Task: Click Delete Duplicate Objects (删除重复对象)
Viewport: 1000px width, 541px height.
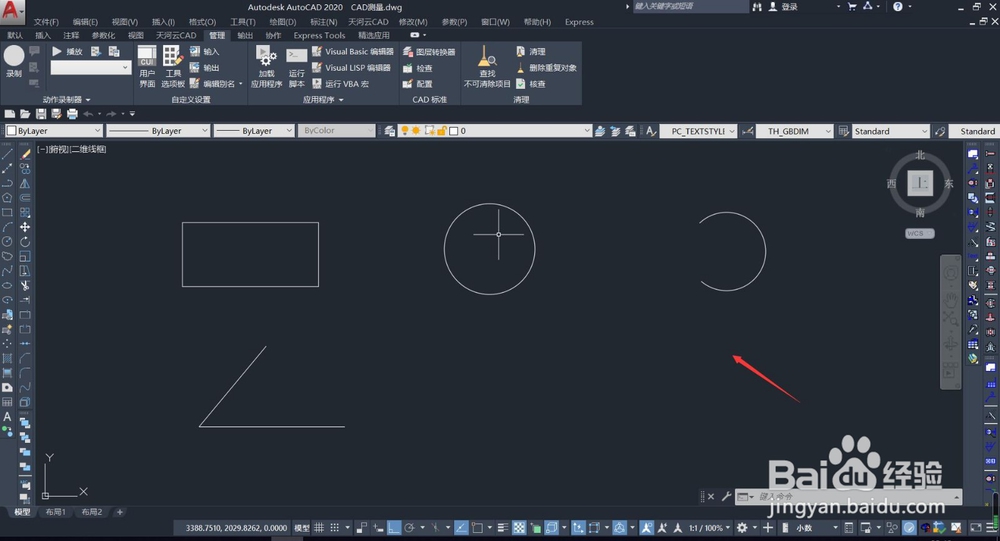Action: [547, 67]
